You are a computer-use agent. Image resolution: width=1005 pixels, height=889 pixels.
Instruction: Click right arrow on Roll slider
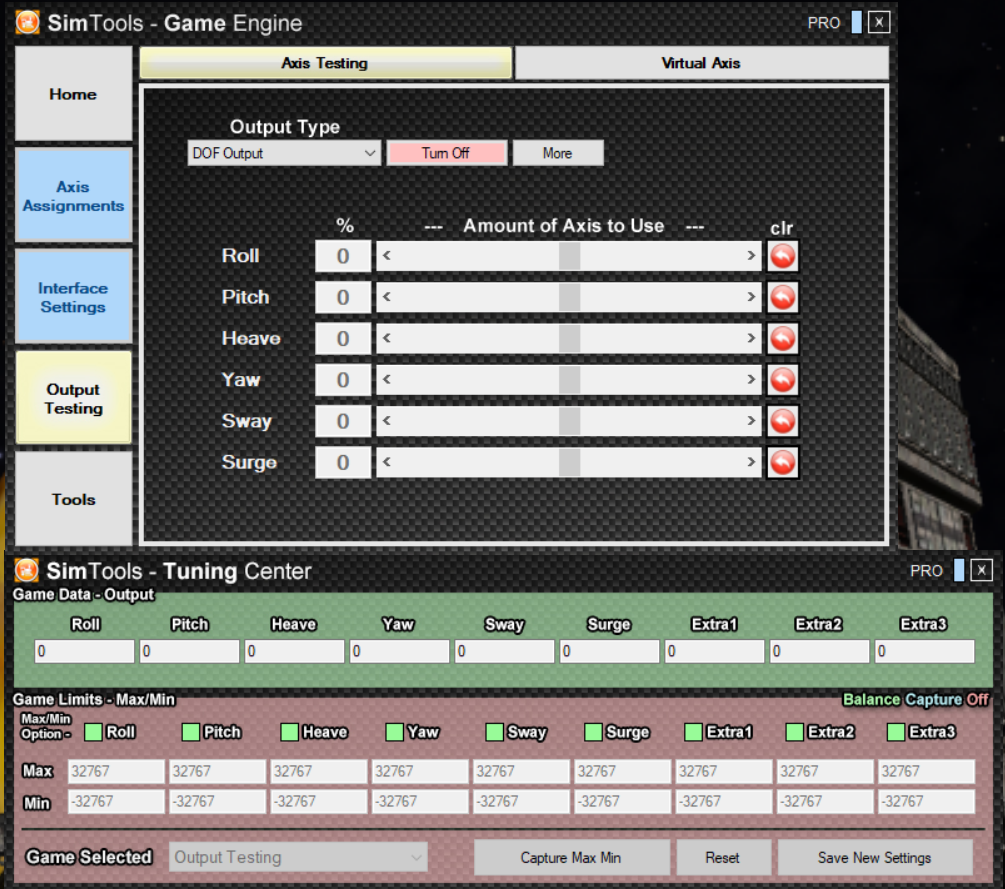coord(752,256)
